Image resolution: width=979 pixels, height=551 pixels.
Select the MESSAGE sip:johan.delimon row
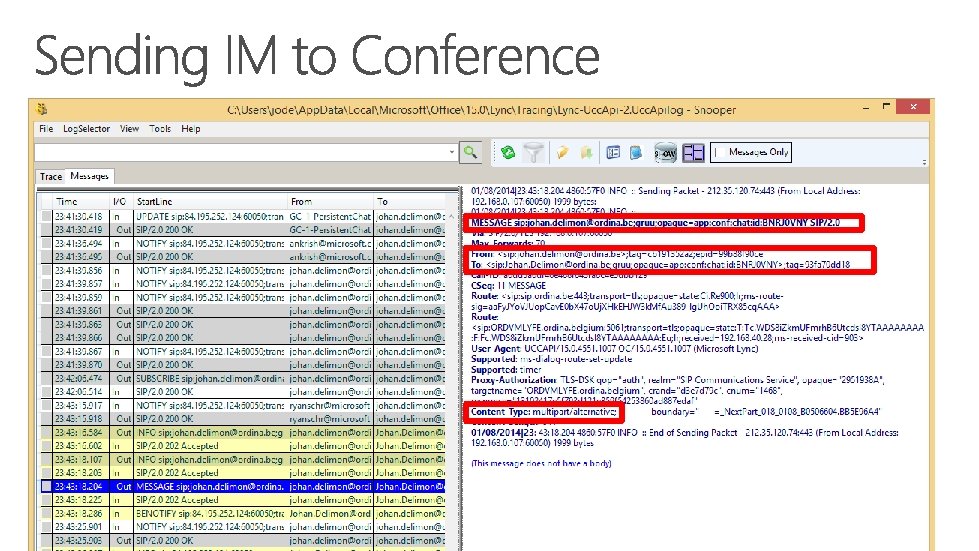pos(243,487)
